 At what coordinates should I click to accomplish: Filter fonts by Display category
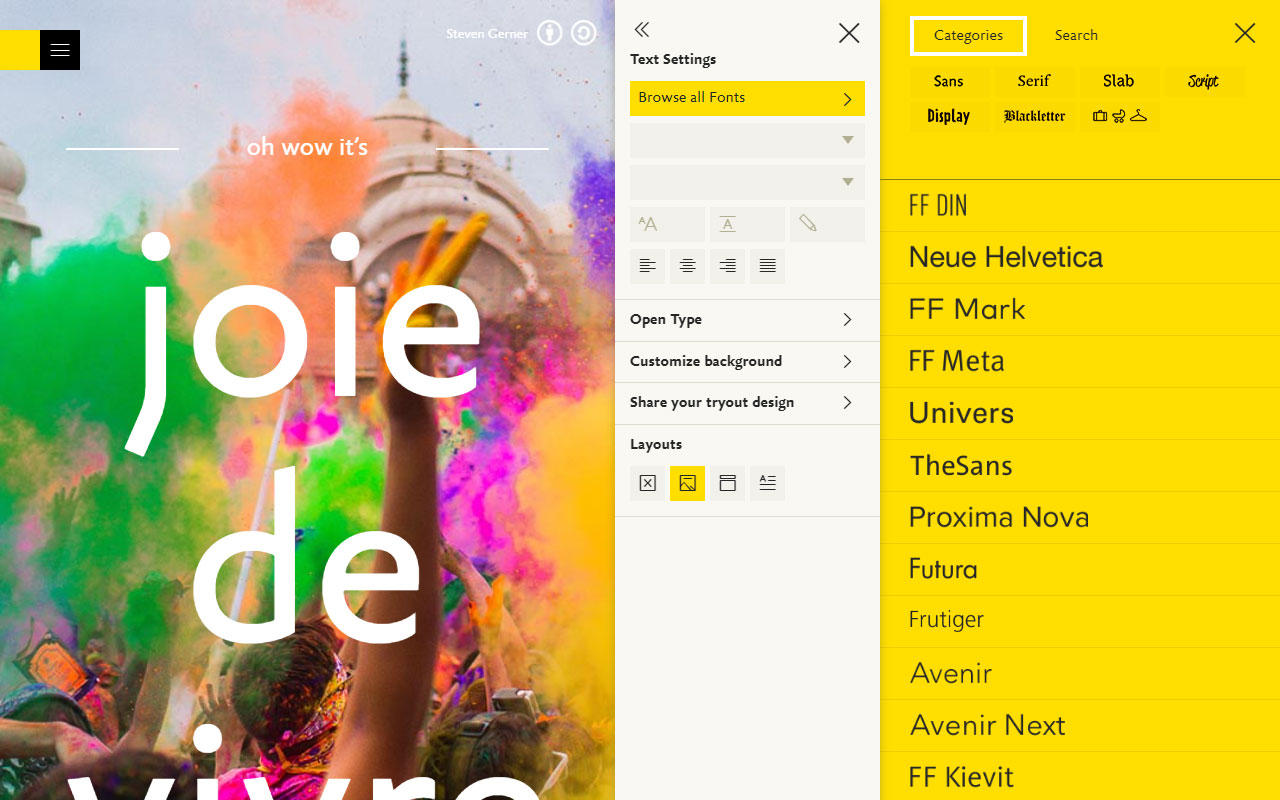tap(948, 117)
